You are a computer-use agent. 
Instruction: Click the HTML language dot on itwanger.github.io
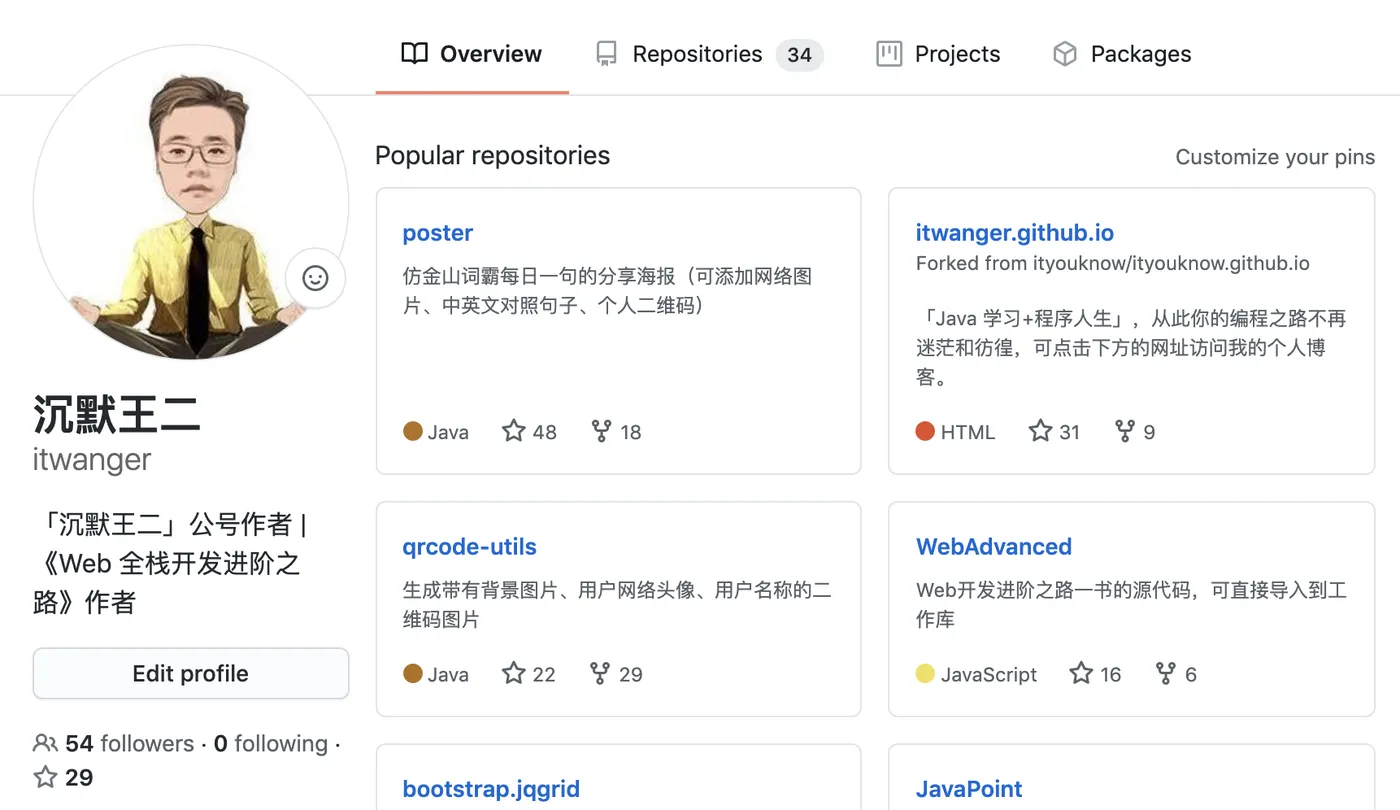(925, 431)
